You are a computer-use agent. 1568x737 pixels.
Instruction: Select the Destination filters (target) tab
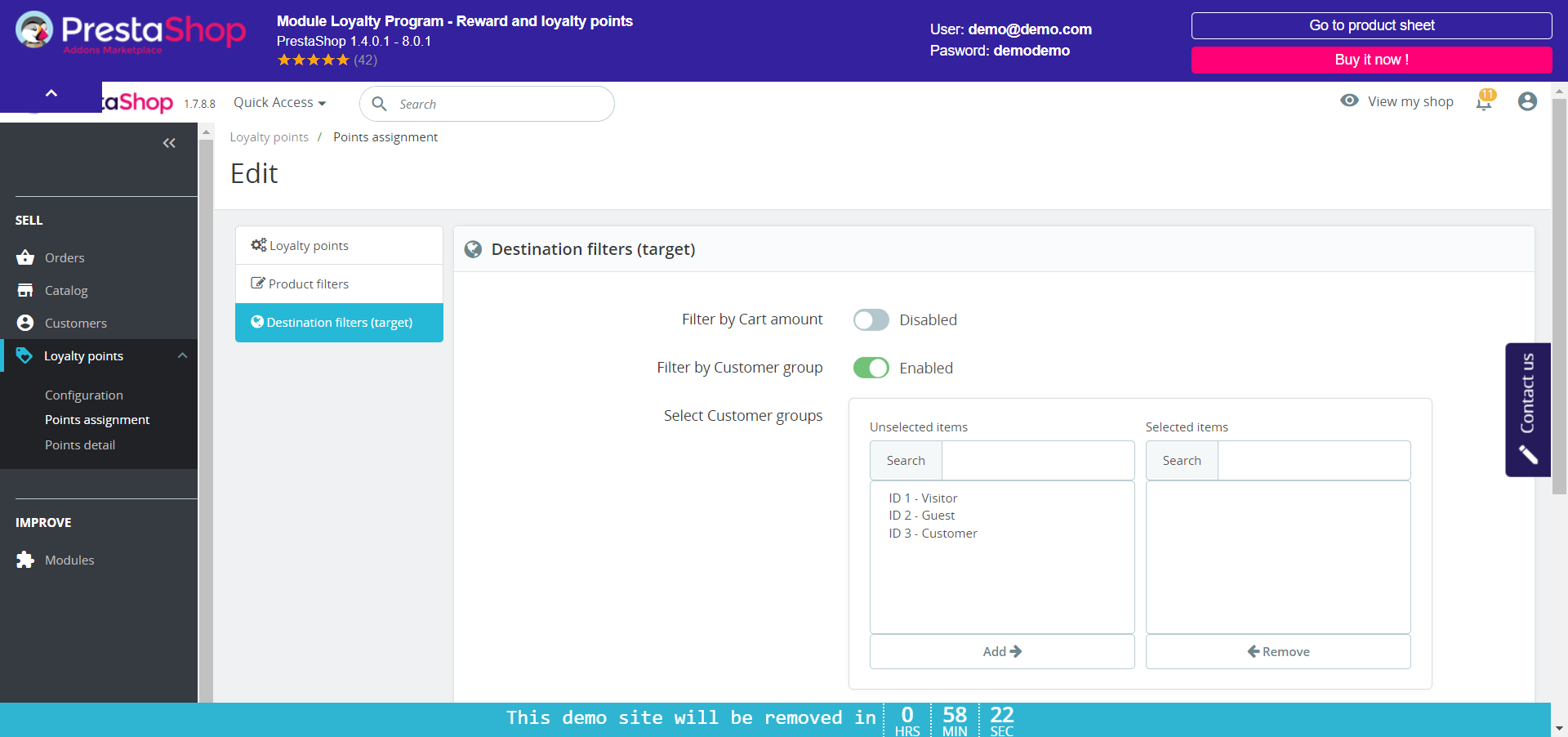(339, 323)
